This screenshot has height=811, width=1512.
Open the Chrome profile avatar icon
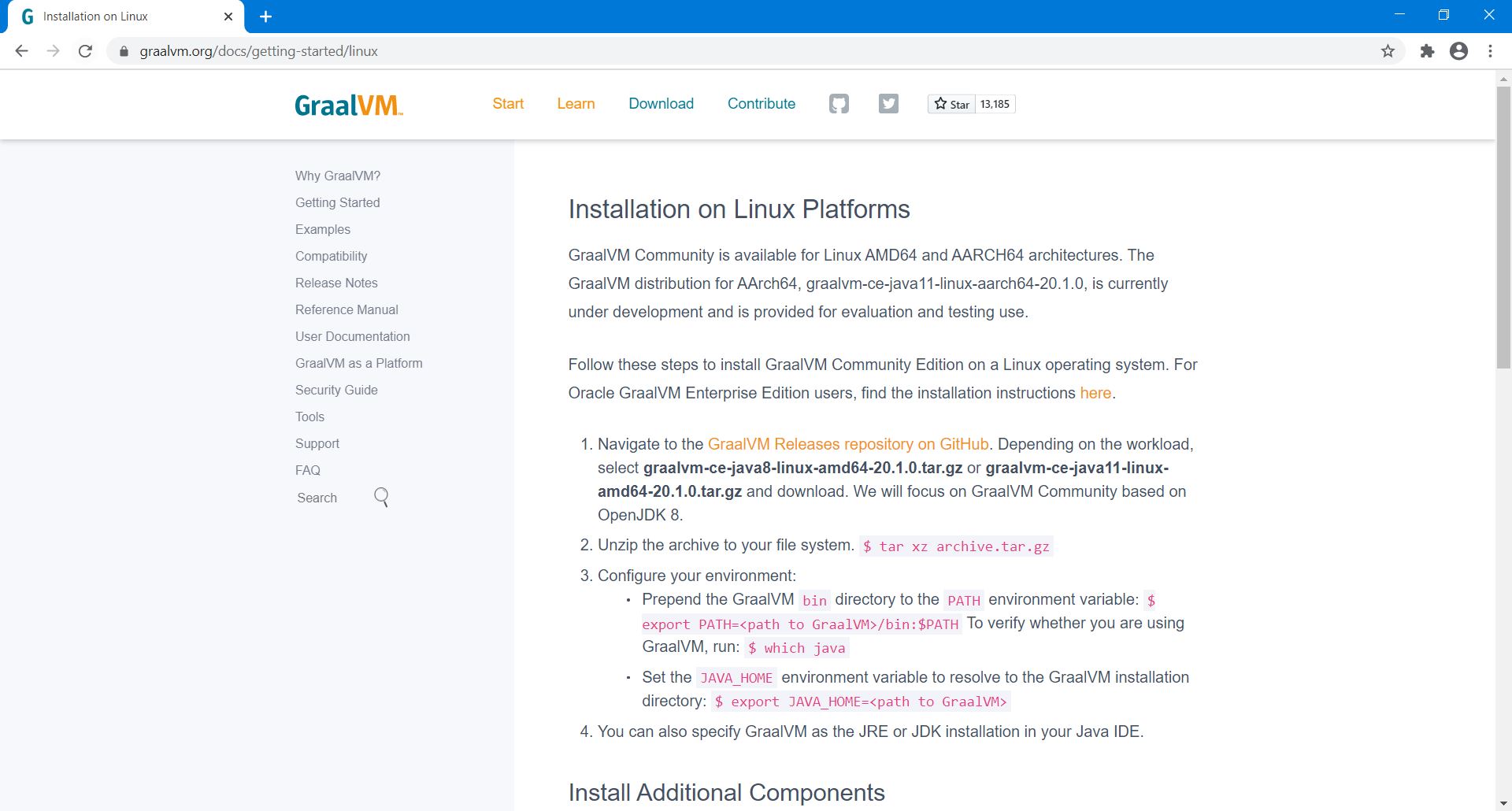[1458, 51]
